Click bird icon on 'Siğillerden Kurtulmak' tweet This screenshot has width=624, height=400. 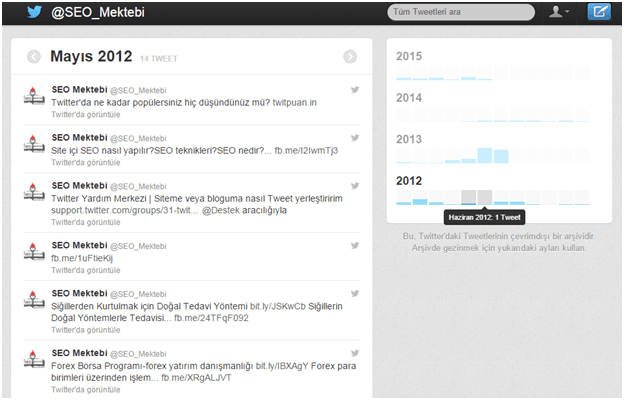(x=355, y=294)
